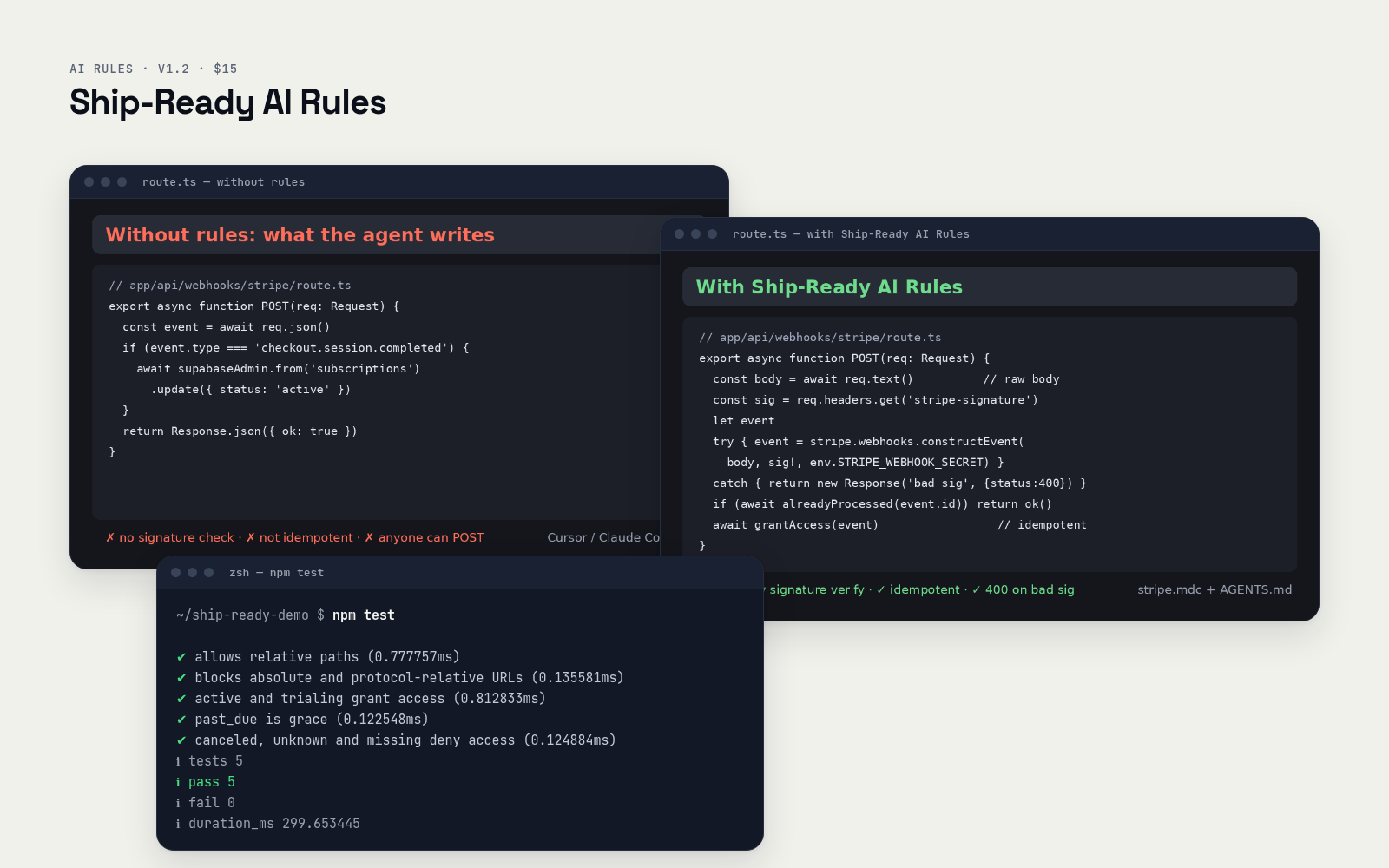Click the '✓ 400 on bad sig' check
Viewport: 1389px width, 868px height.
[1023, 589]
